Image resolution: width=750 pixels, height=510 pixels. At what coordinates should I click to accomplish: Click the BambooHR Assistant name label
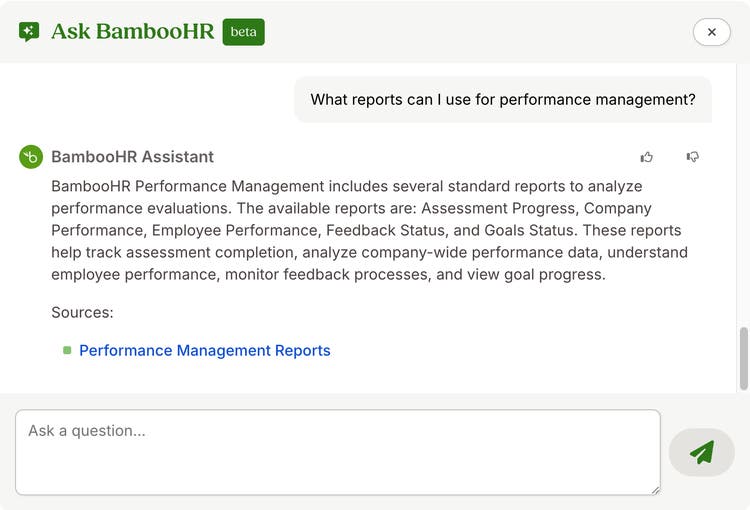[x=132, y=157]
